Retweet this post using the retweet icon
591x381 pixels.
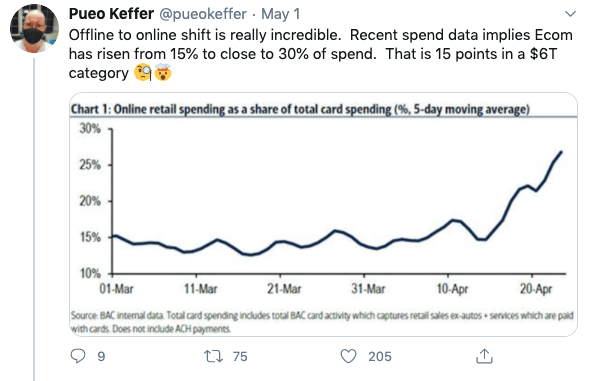tap(213, 356)
